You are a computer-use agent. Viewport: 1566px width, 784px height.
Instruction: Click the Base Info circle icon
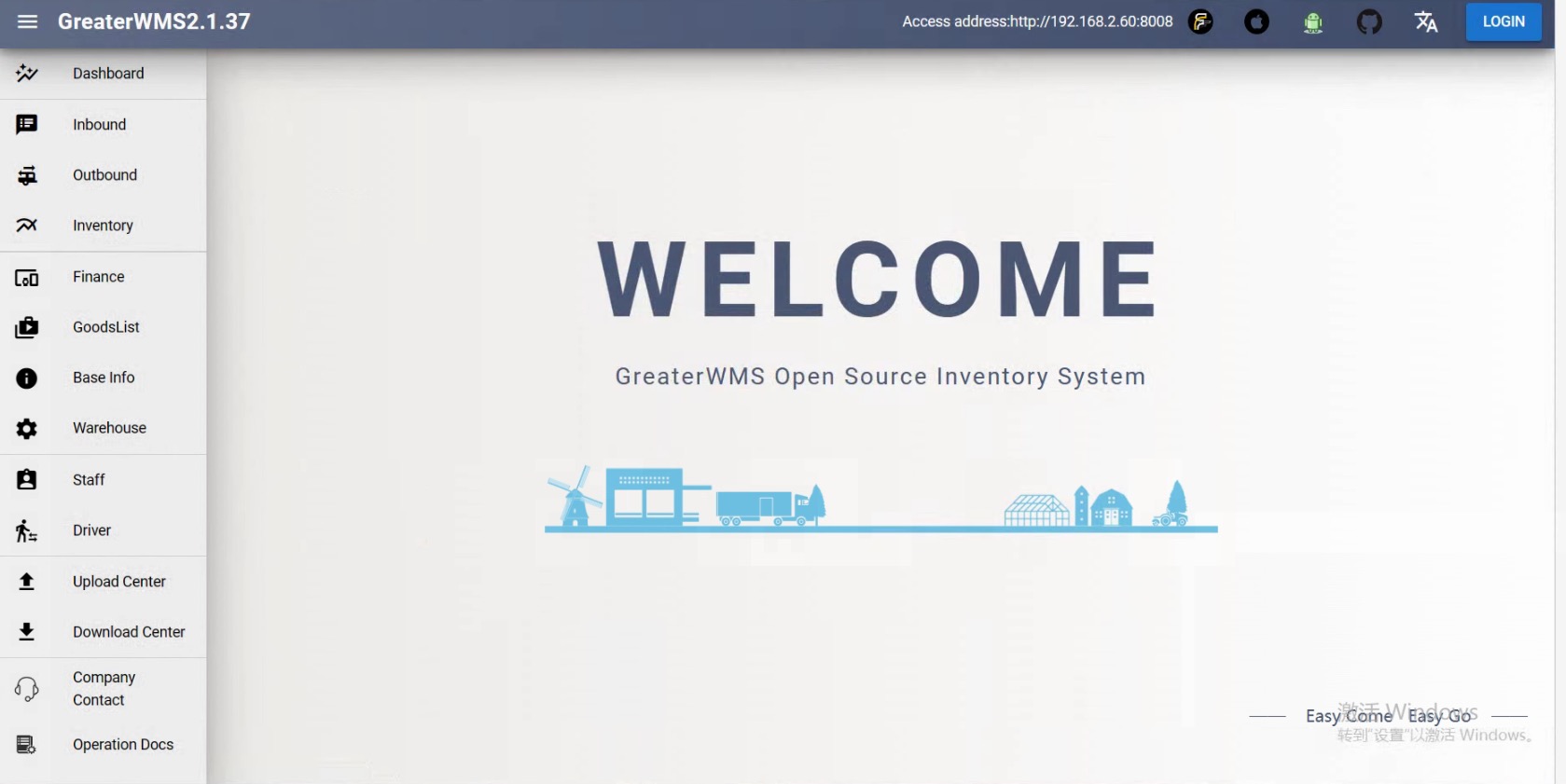[x=27, y=378]
